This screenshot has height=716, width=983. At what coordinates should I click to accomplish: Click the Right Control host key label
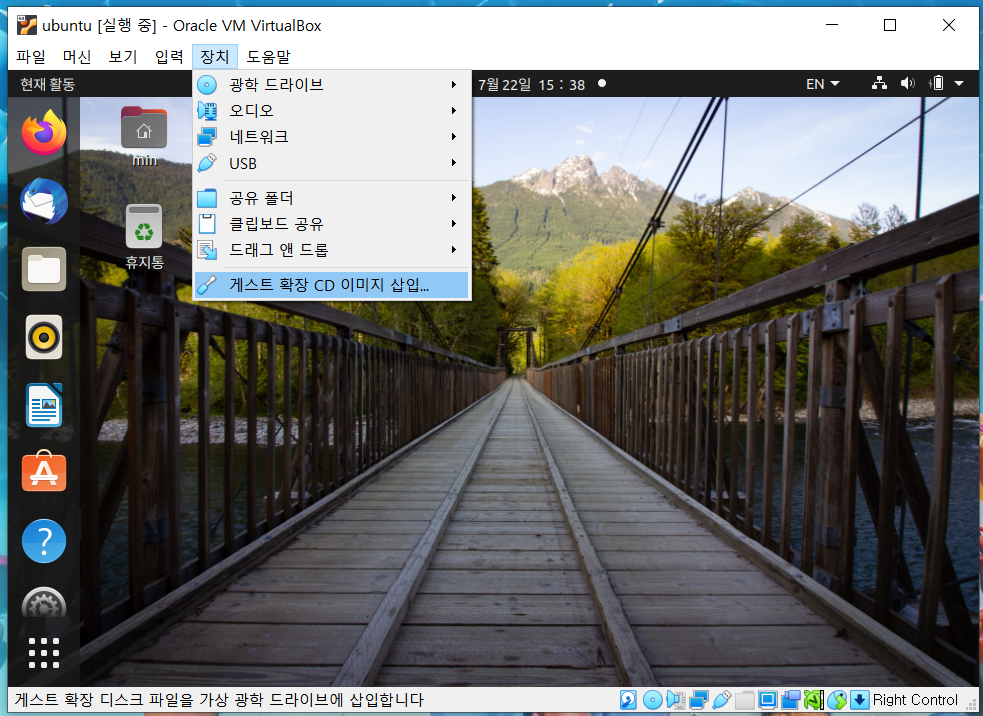915,700
